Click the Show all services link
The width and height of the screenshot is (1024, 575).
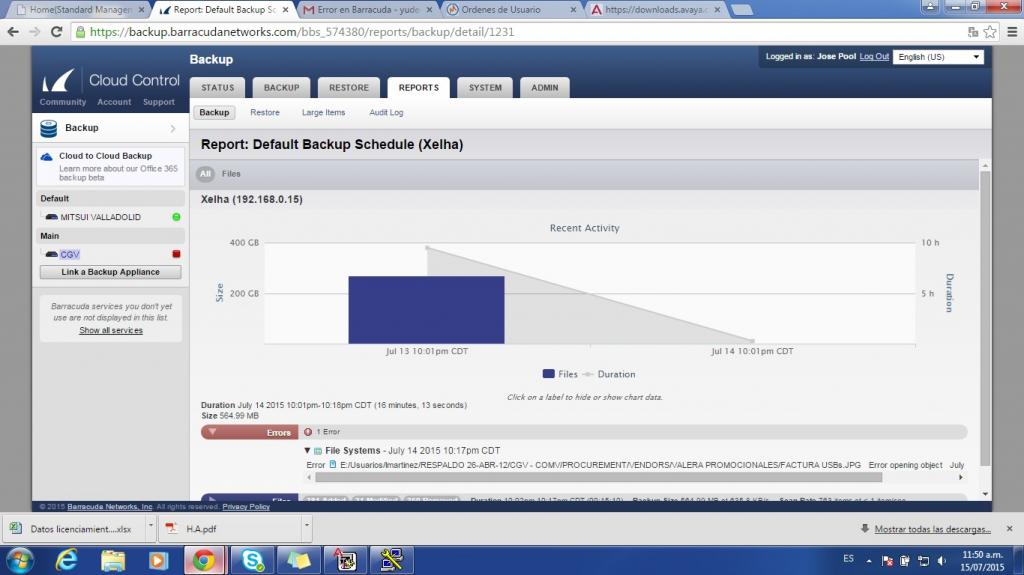tap(111, 330)
